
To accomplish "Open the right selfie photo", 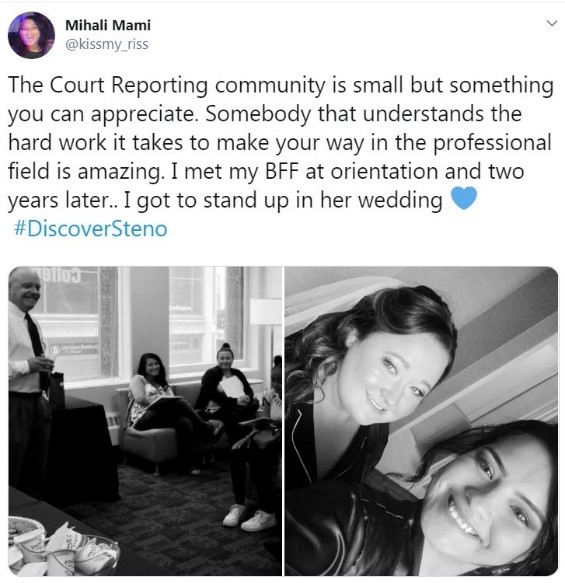I will click(421, 421).
